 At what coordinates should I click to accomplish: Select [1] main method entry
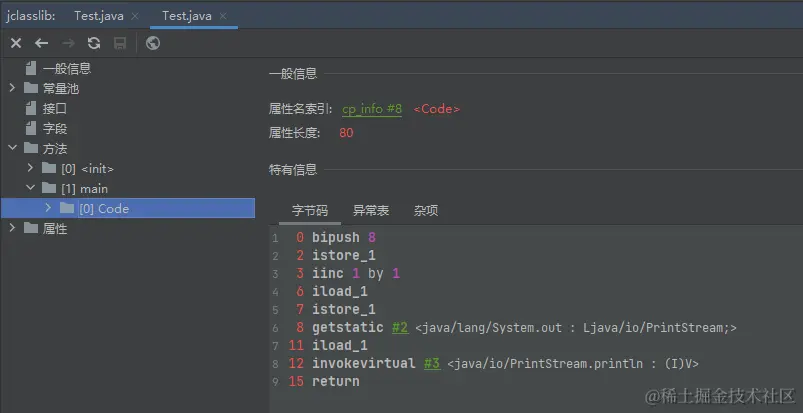point(84,189)
